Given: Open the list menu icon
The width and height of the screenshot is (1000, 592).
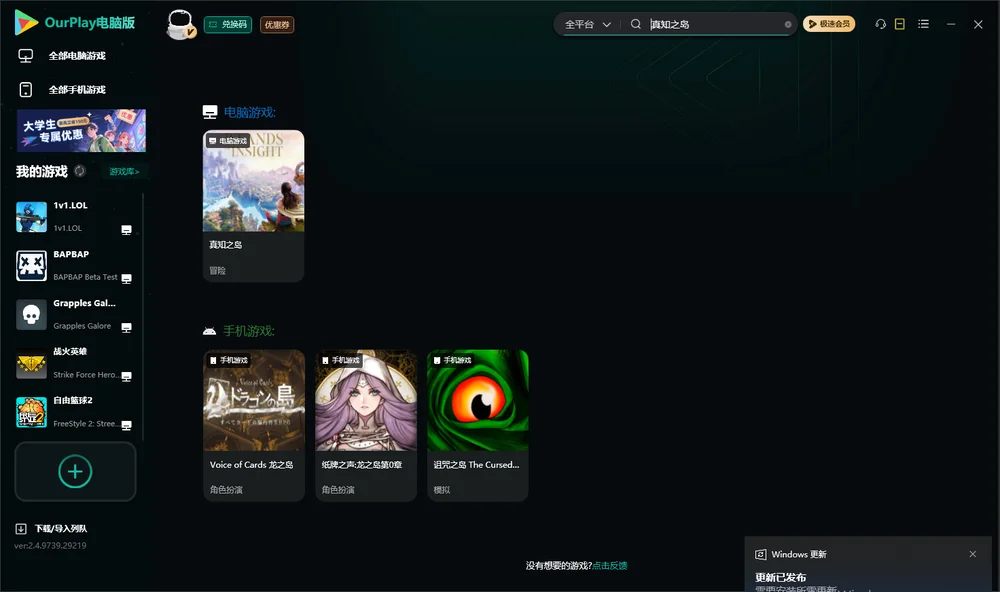Looking at the screenshot, I should (x=923, y=24).
